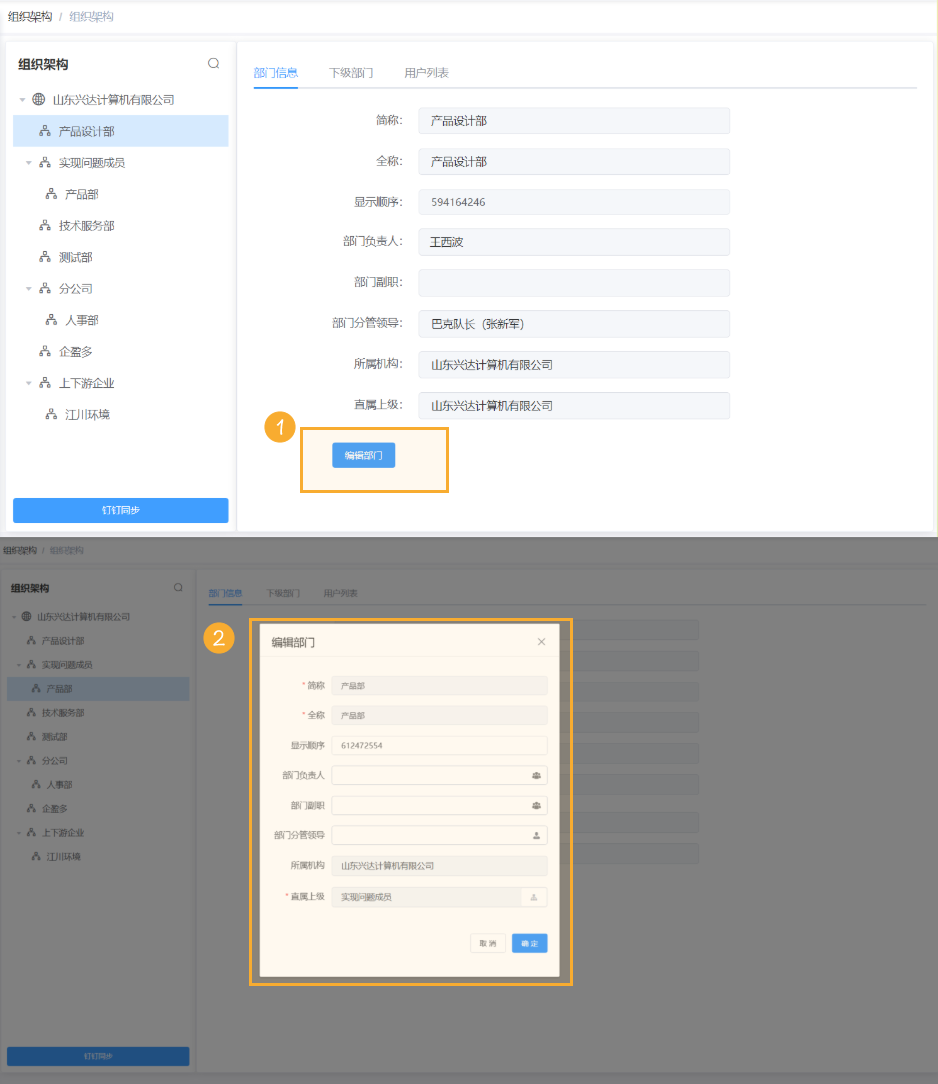Click the department icon beside 技术服务部 in upper tree
938x1084 pixels.
tap(45, 226)
